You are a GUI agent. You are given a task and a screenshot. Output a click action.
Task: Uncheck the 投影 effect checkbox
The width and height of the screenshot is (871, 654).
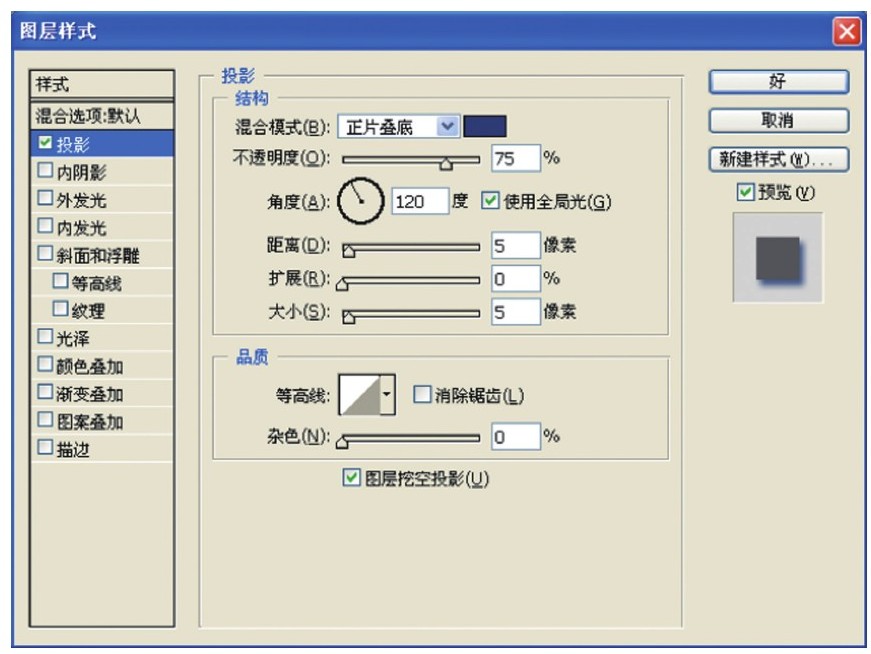[45, 143]
